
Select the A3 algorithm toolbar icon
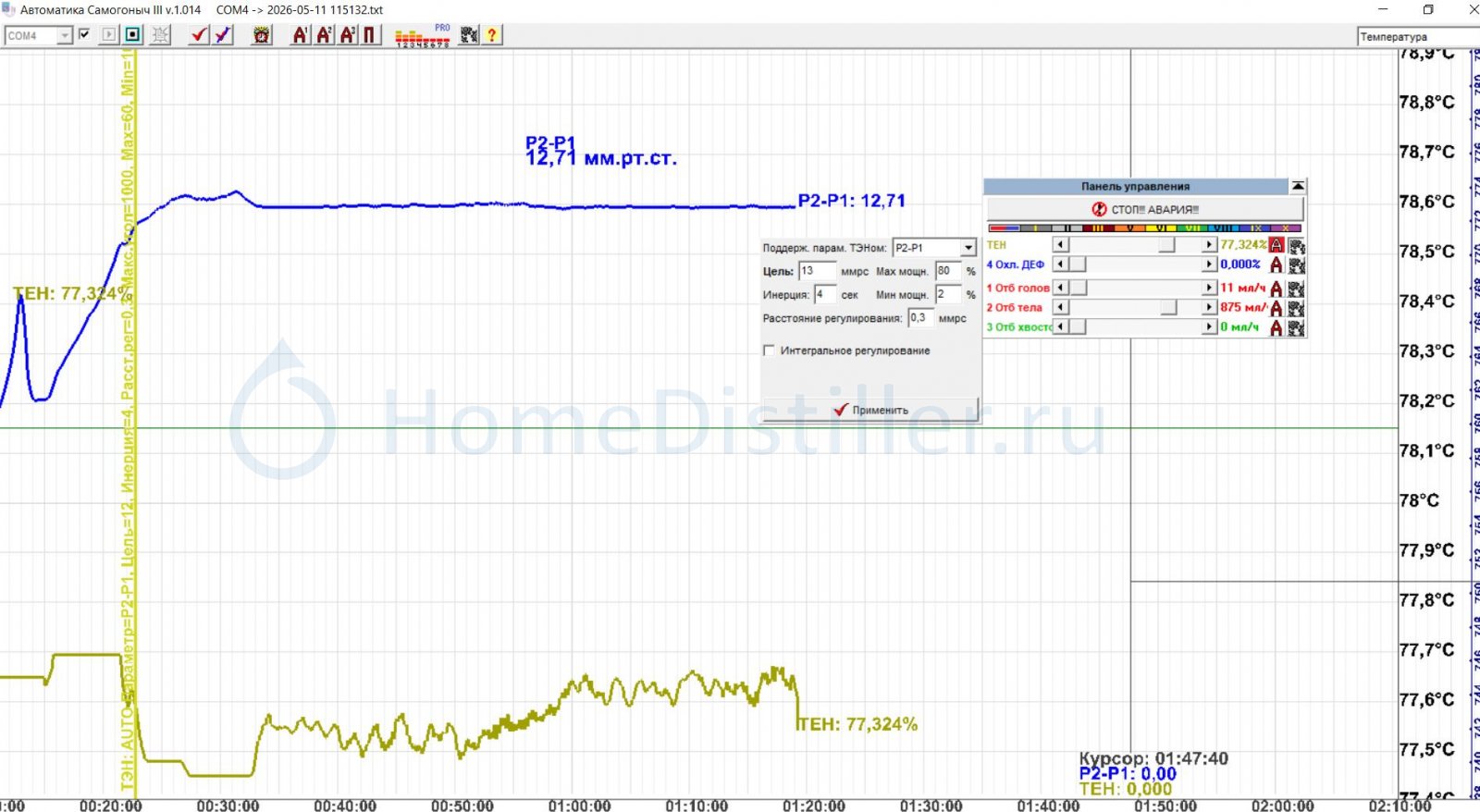[x=347, y=35]
